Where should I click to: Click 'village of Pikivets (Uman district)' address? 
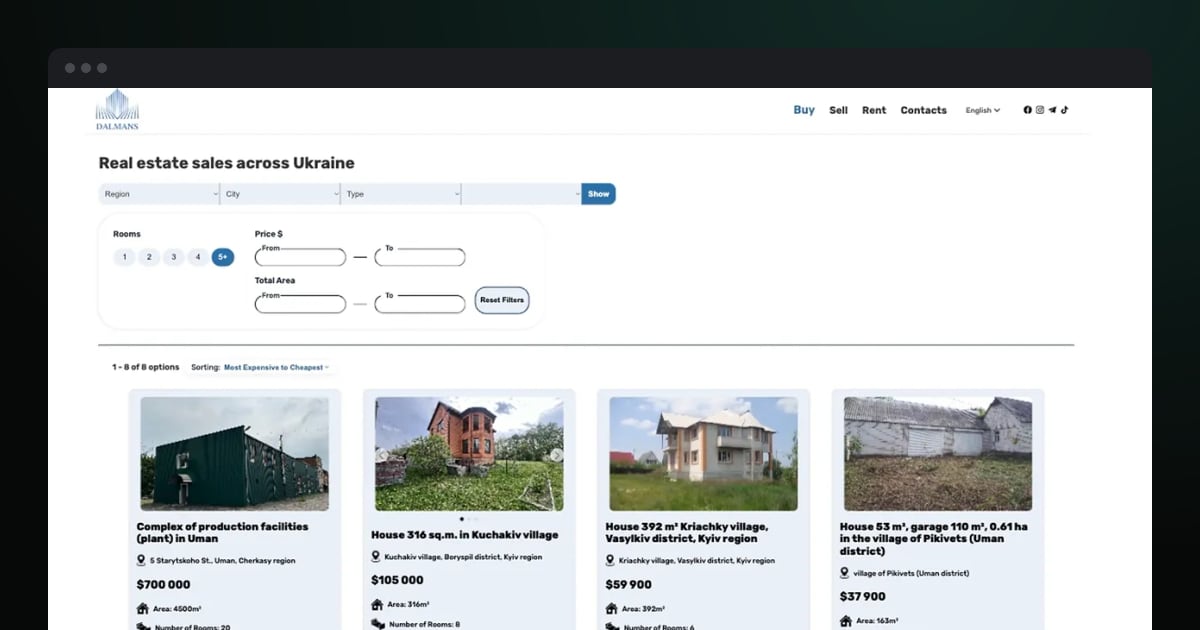click(911, 573)
